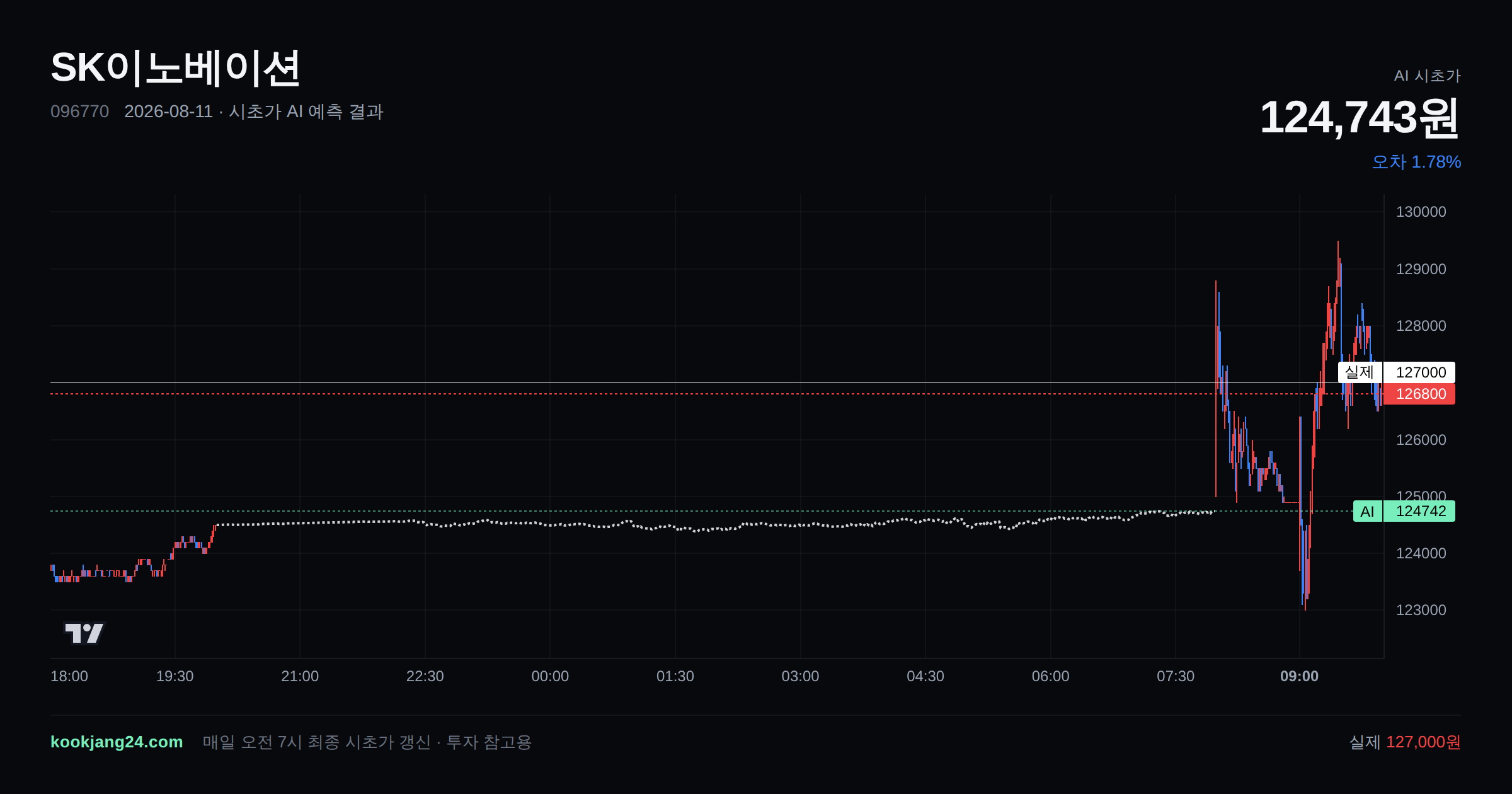Select the stock code 096770
The image size is (1512, 794).
coord(79,112)
